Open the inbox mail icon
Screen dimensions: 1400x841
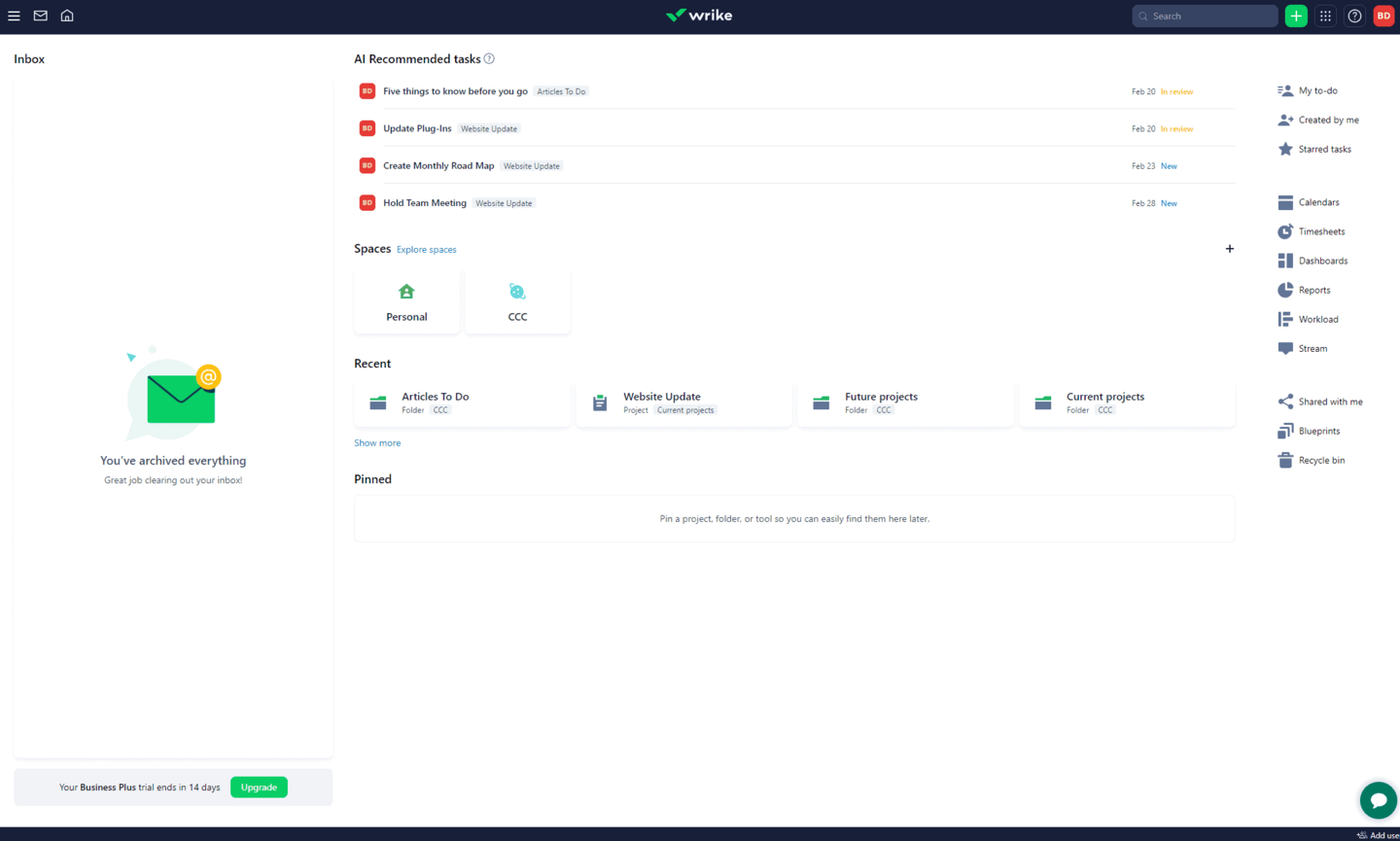tap(41, 16)
